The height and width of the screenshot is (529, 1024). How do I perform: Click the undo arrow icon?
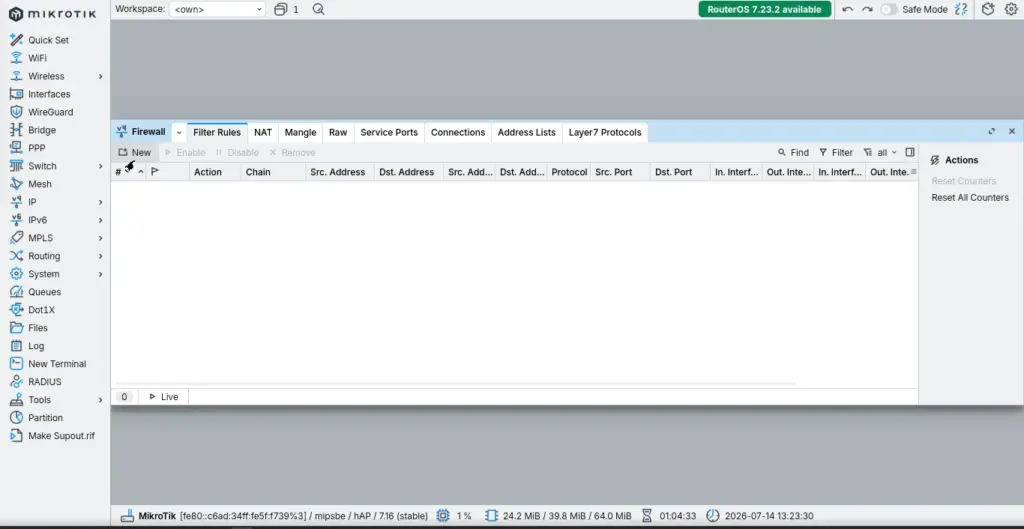coord(848,9)
